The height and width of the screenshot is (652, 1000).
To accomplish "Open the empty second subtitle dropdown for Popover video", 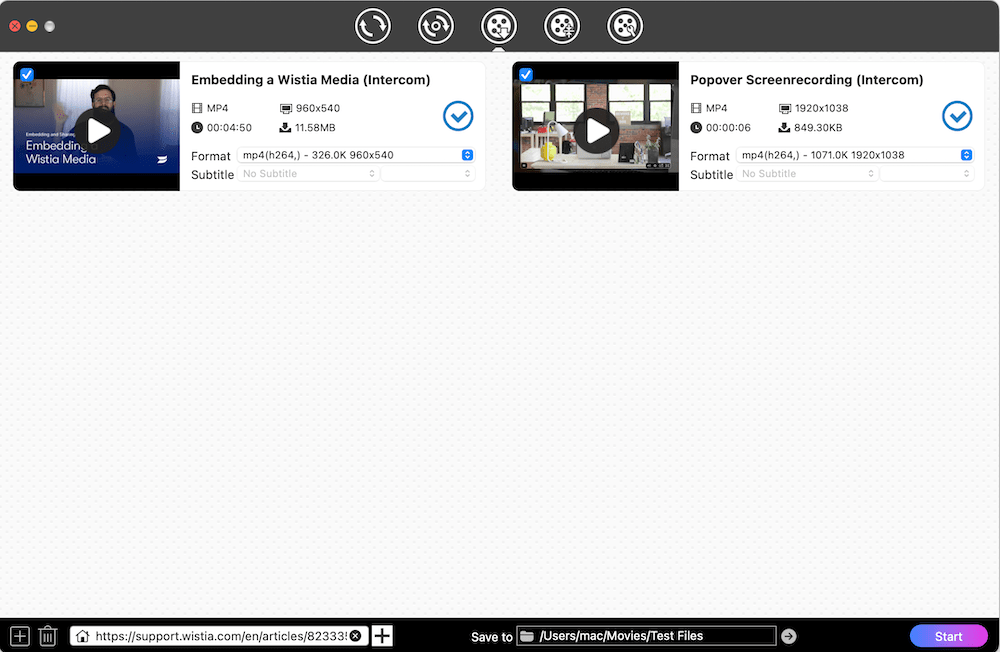I will [927, 174].
